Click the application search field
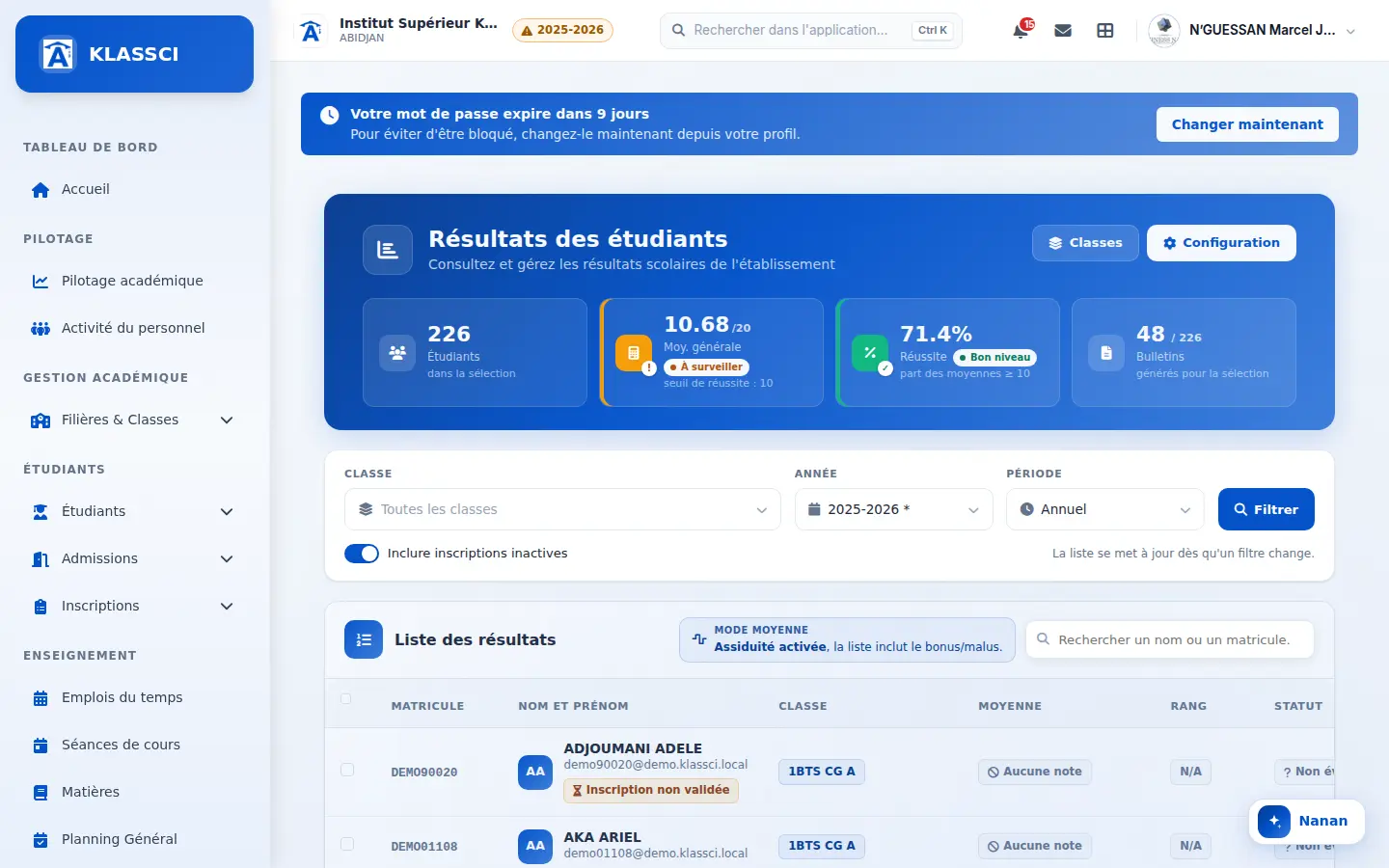 811,31
